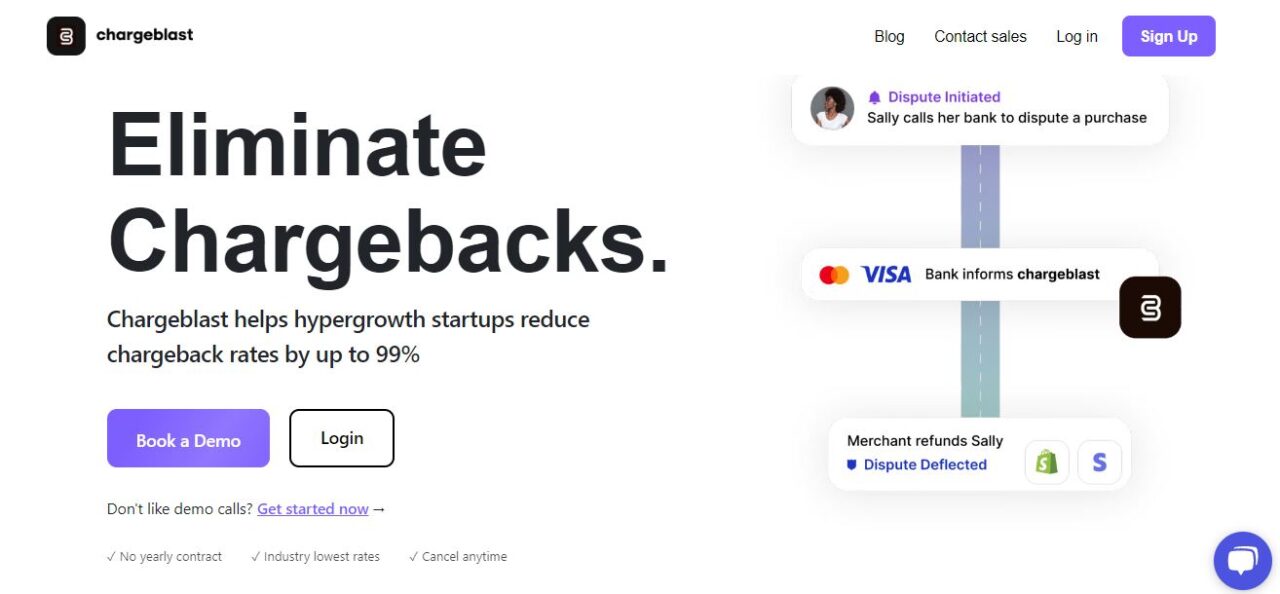
Task: Click the purple dispute bell icon
Action: 875,97
